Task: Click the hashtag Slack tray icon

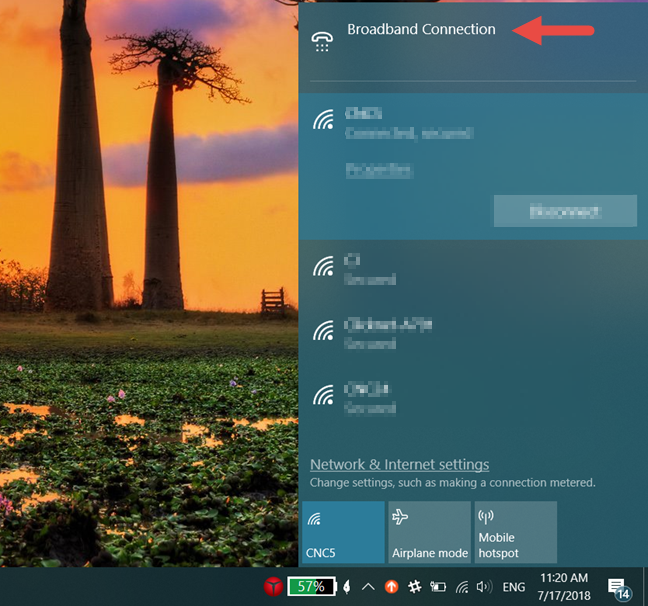Action: coord(415,587)
